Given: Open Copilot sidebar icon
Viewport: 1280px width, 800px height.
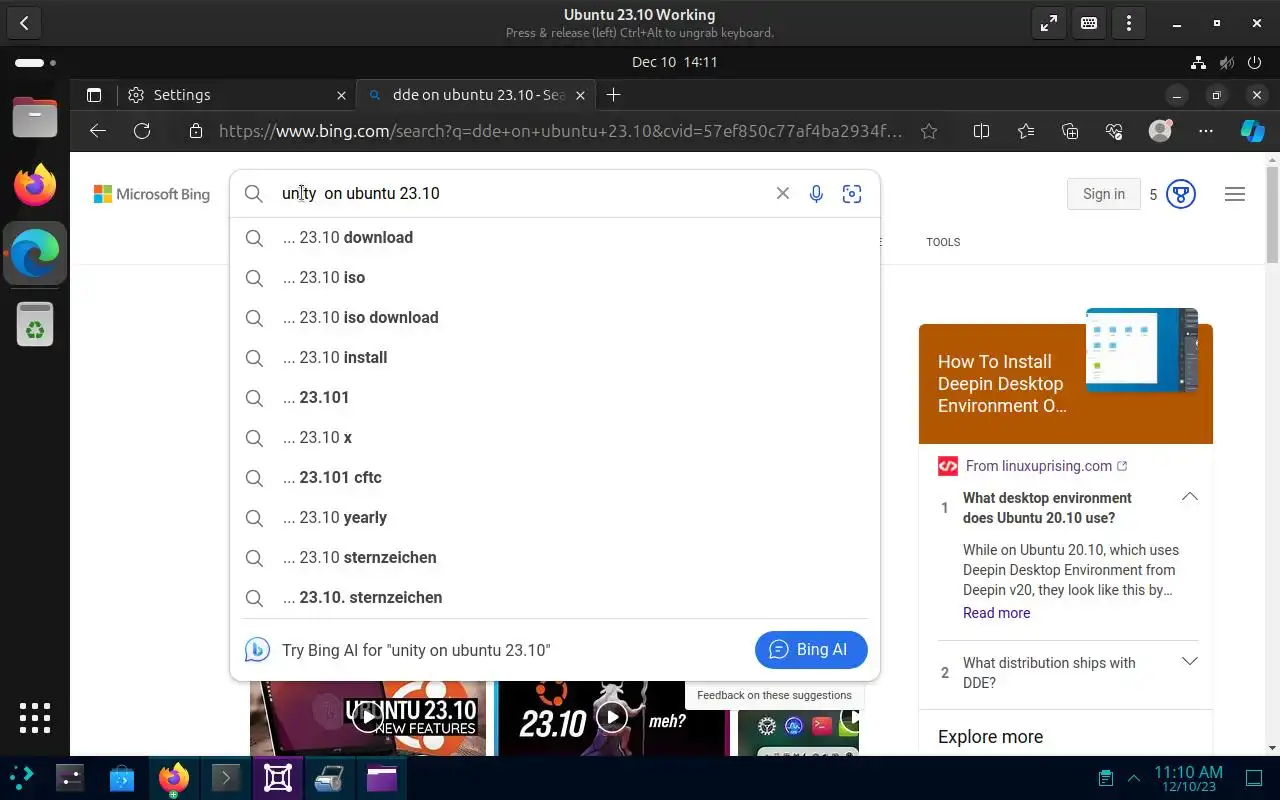Looking at the screenshot, I should [x=1252, y=131].
